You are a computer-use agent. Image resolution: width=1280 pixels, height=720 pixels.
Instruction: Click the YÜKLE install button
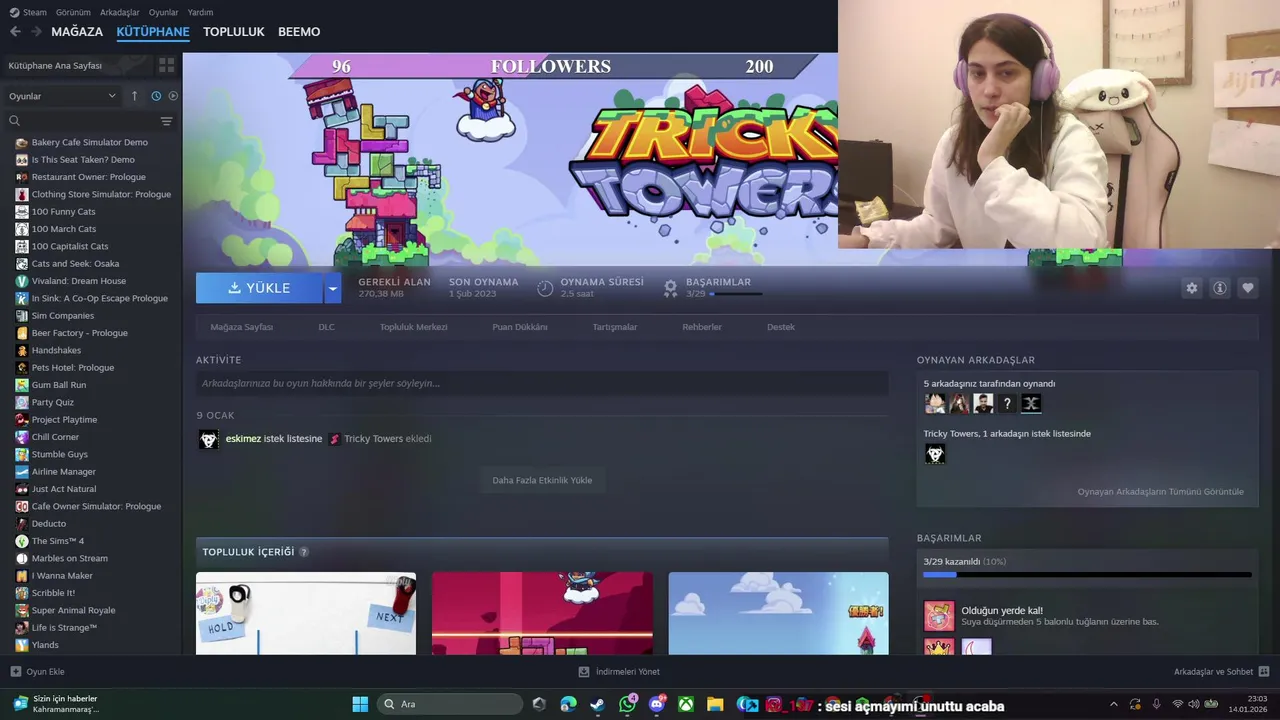[259, 288]
